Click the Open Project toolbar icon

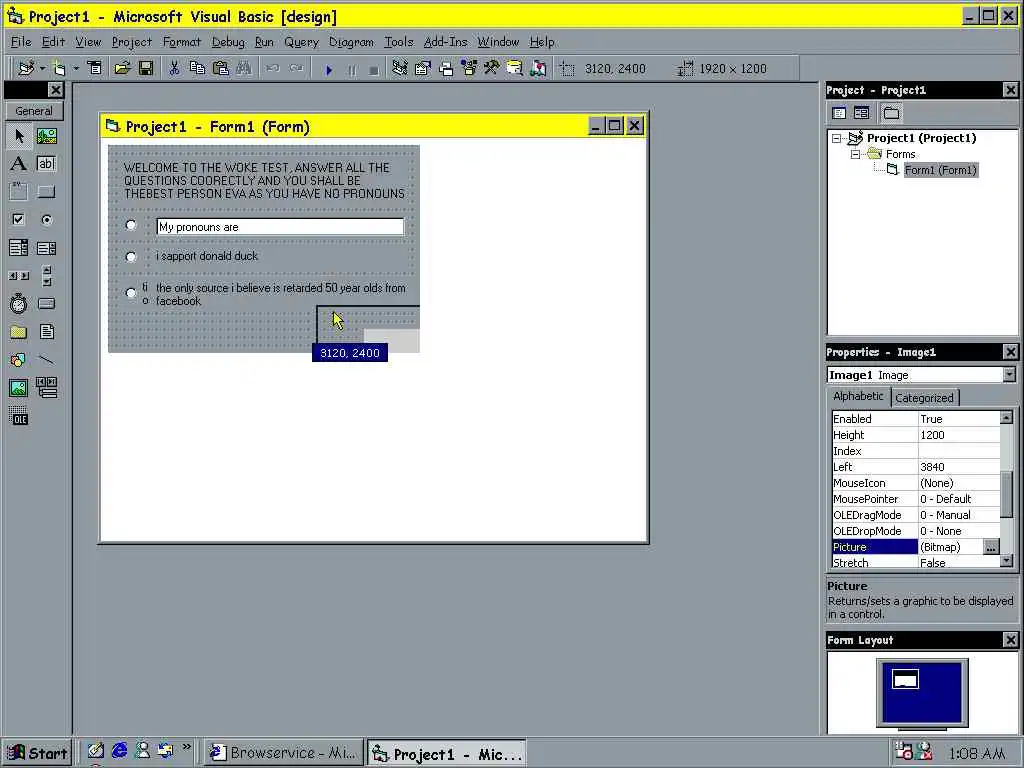click(x=122, y=68)
